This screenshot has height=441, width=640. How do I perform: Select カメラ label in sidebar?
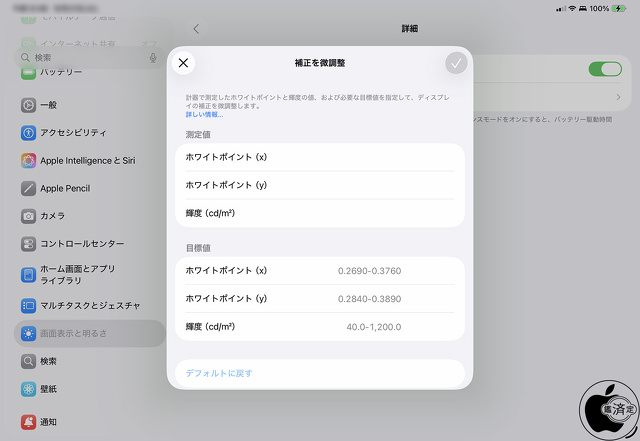coord(52,216)
